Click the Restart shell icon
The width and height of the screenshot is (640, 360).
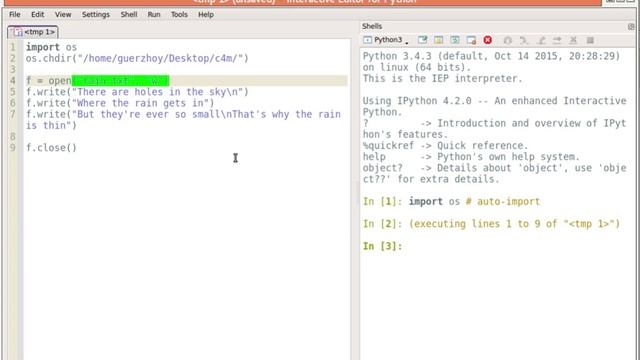pos(455,40)
